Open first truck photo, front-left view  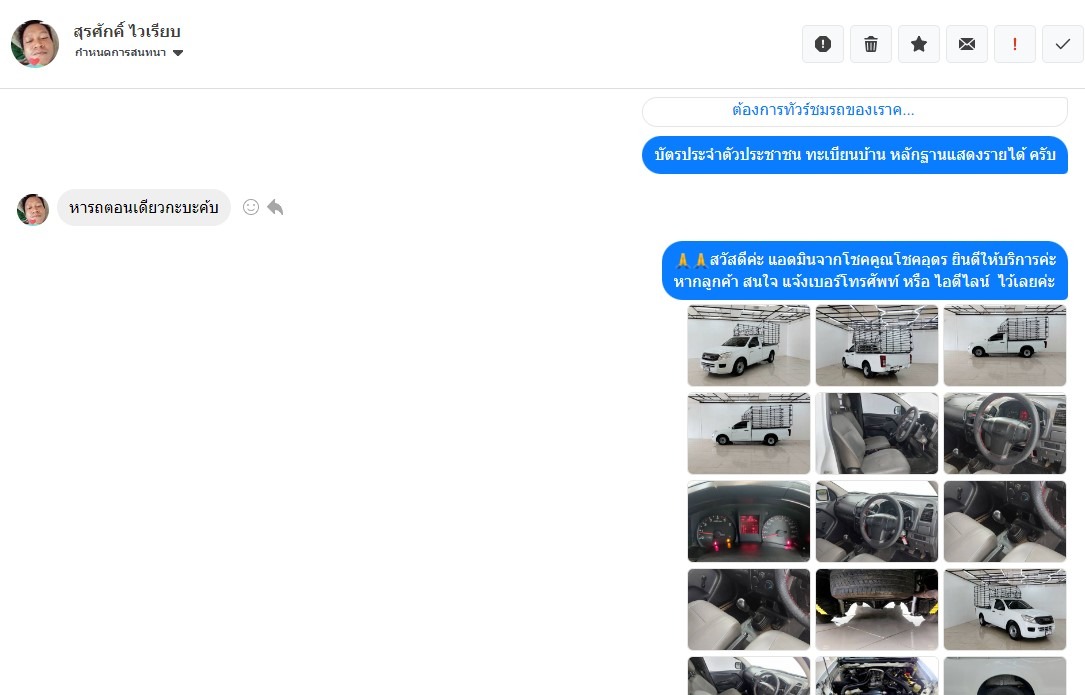coord(749,345)
